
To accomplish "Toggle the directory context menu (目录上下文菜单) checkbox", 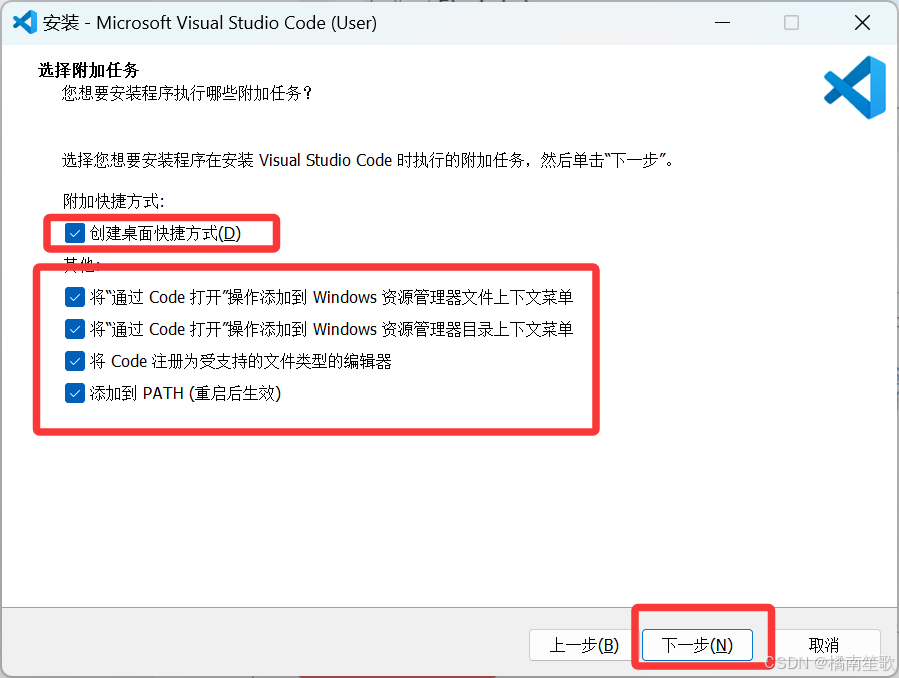I will pos(75,330).
